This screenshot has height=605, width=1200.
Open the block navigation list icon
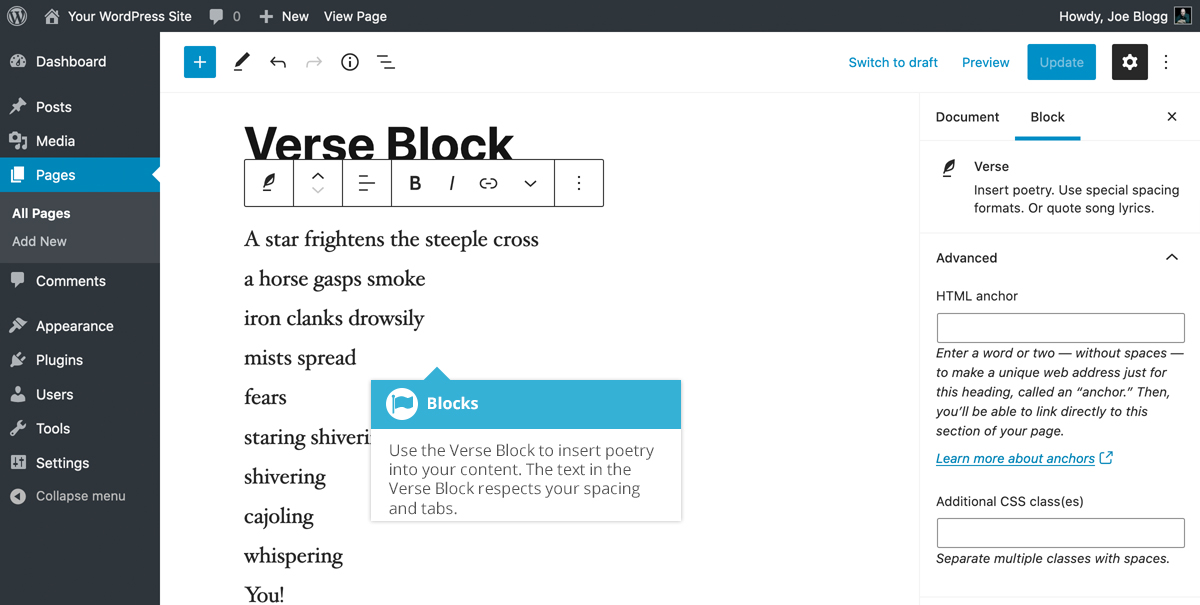click(x=386, y=62)
